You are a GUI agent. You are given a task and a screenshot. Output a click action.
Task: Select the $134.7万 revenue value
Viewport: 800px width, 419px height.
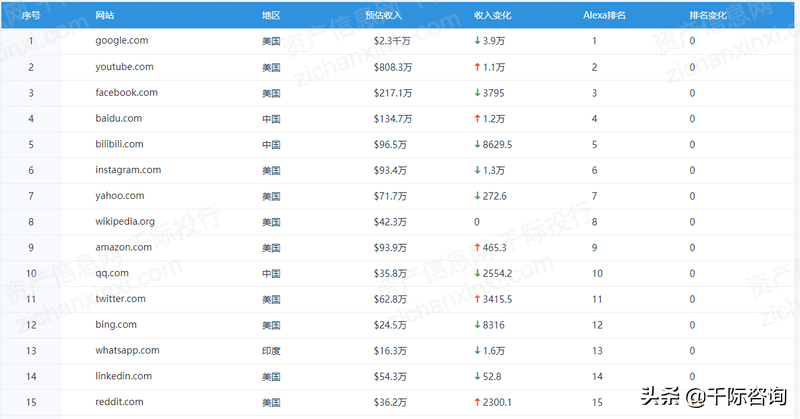pos(393,119)
